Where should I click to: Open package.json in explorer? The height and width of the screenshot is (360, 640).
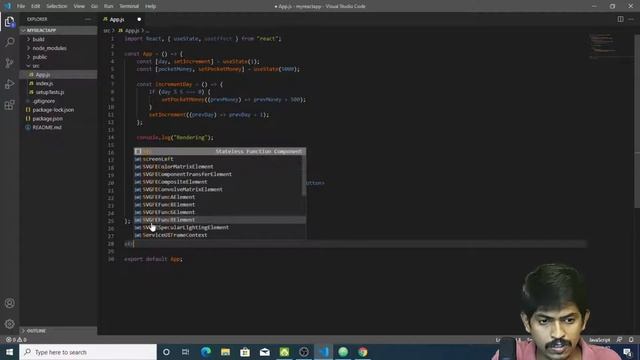tap(58, 118)
